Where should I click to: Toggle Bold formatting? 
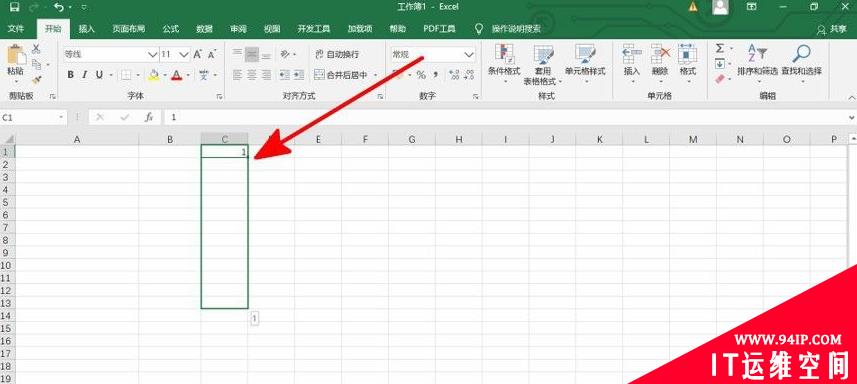coord(71,75)
